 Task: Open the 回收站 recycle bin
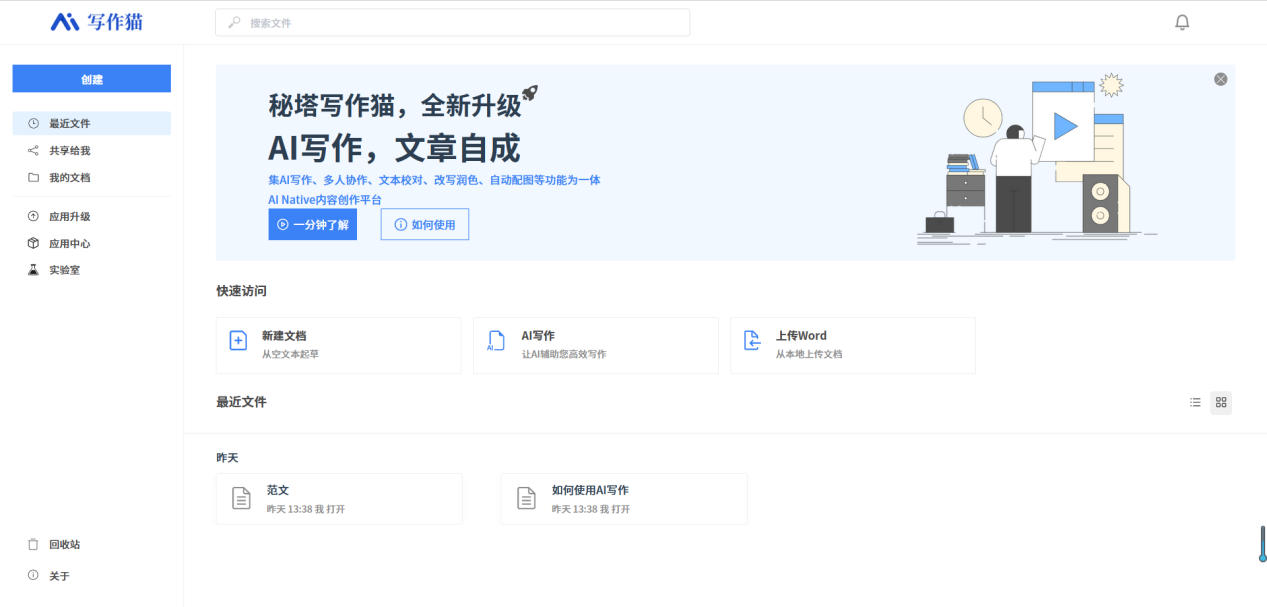coord(57,544)
